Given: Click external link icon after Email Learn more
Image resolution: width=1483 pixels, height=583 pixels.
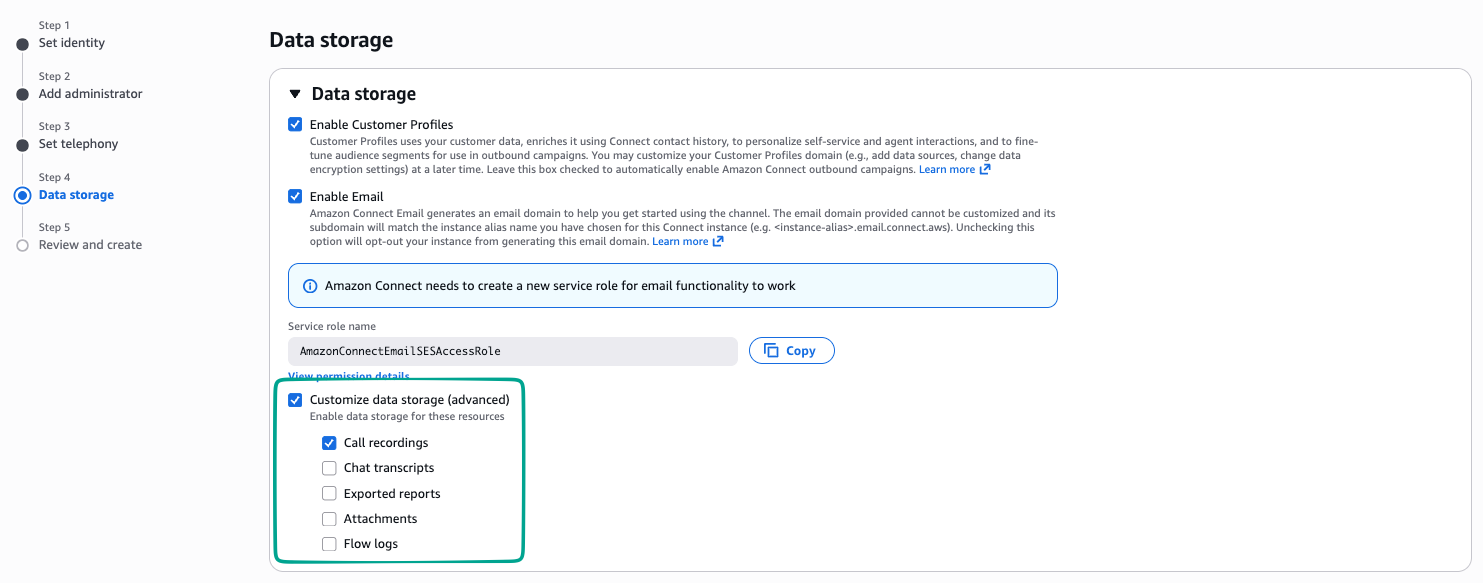Looking at the screenshot, I should click(719, 242).
